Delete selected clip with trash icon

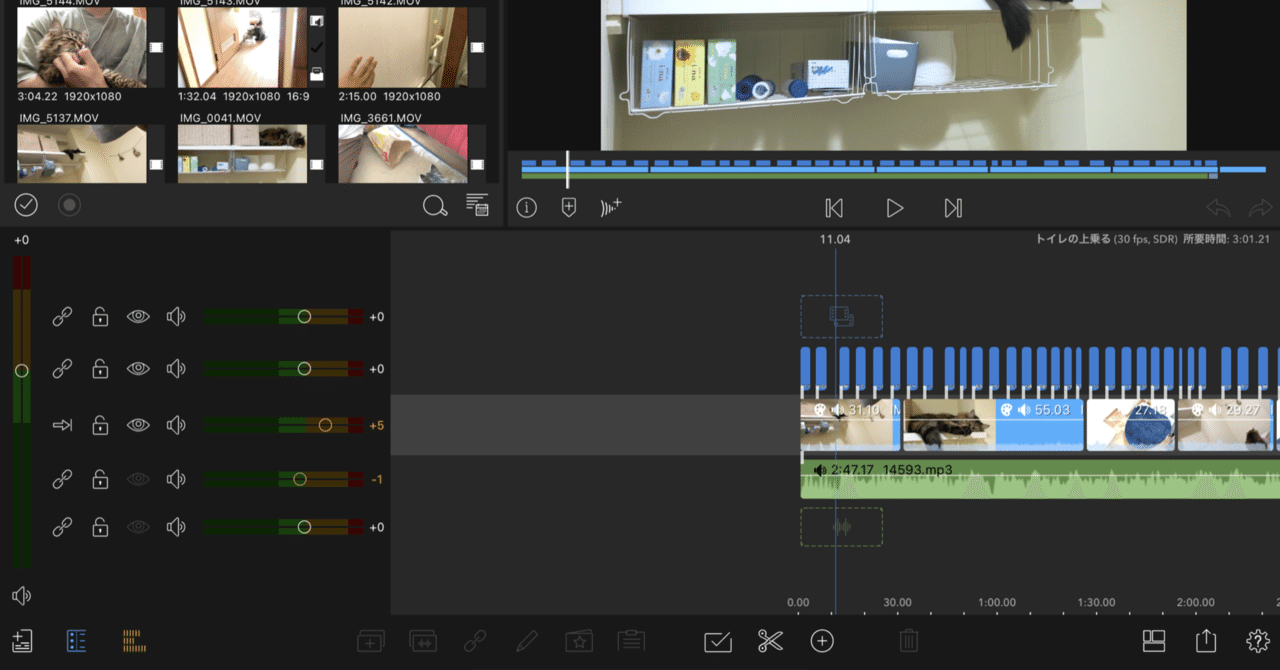pos(909,641)
